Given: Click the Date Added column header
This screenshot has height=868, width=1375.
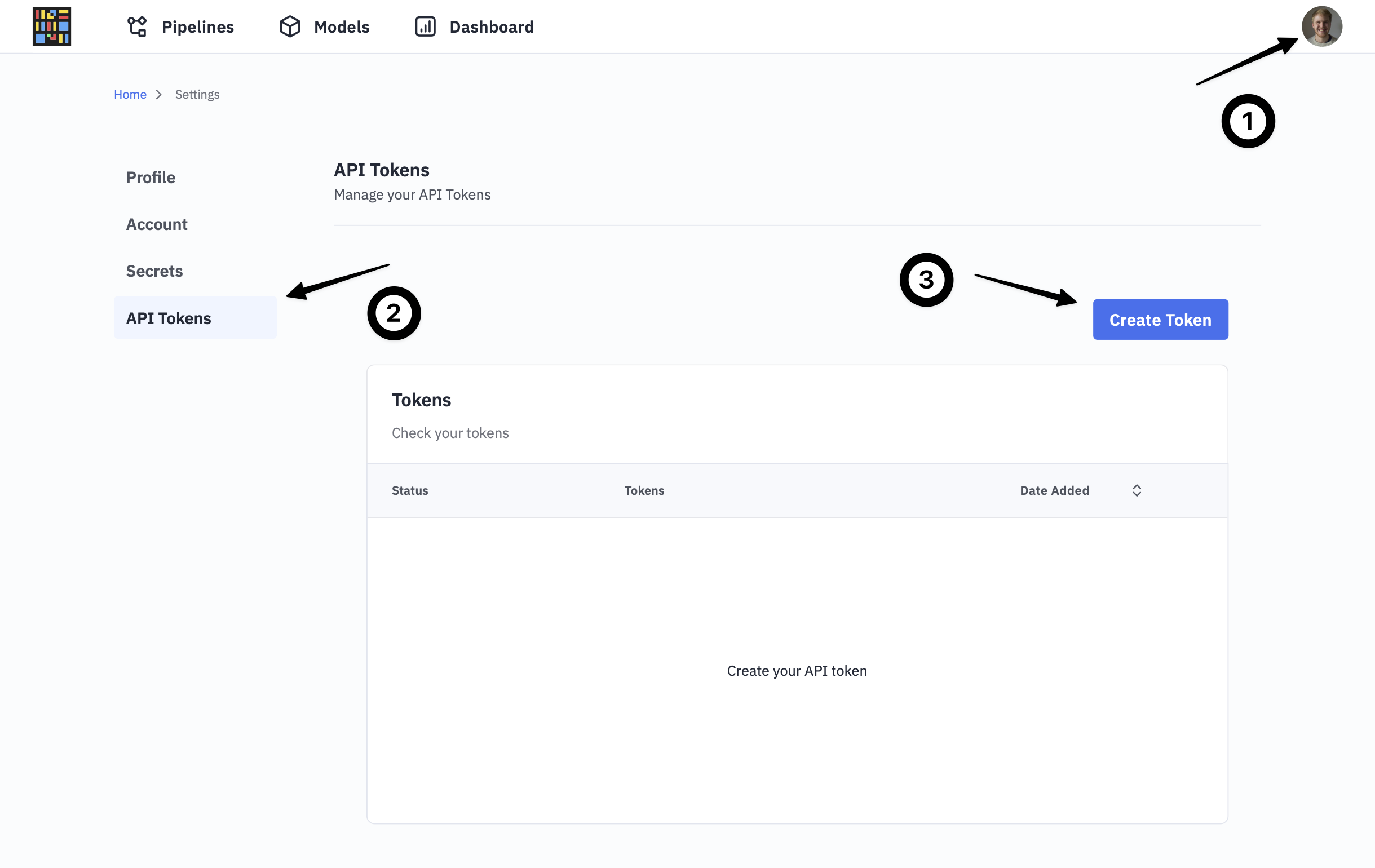Looking at the screenshot, I should click(x=1054, y=490).
